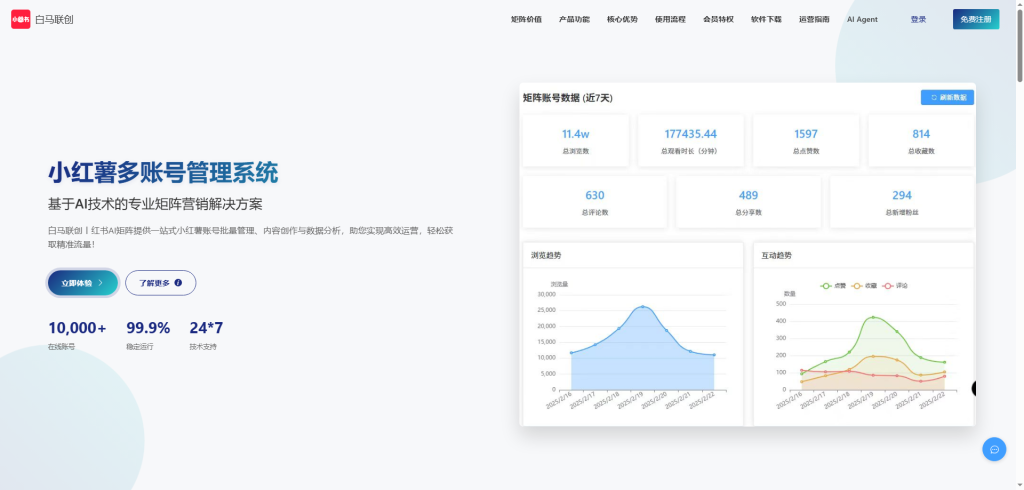The height and width of the screenshot is (490, 1024).
Task: Click the refresh icon in 刷新数据
Action: pyautogui.click(x=934, y=97)
